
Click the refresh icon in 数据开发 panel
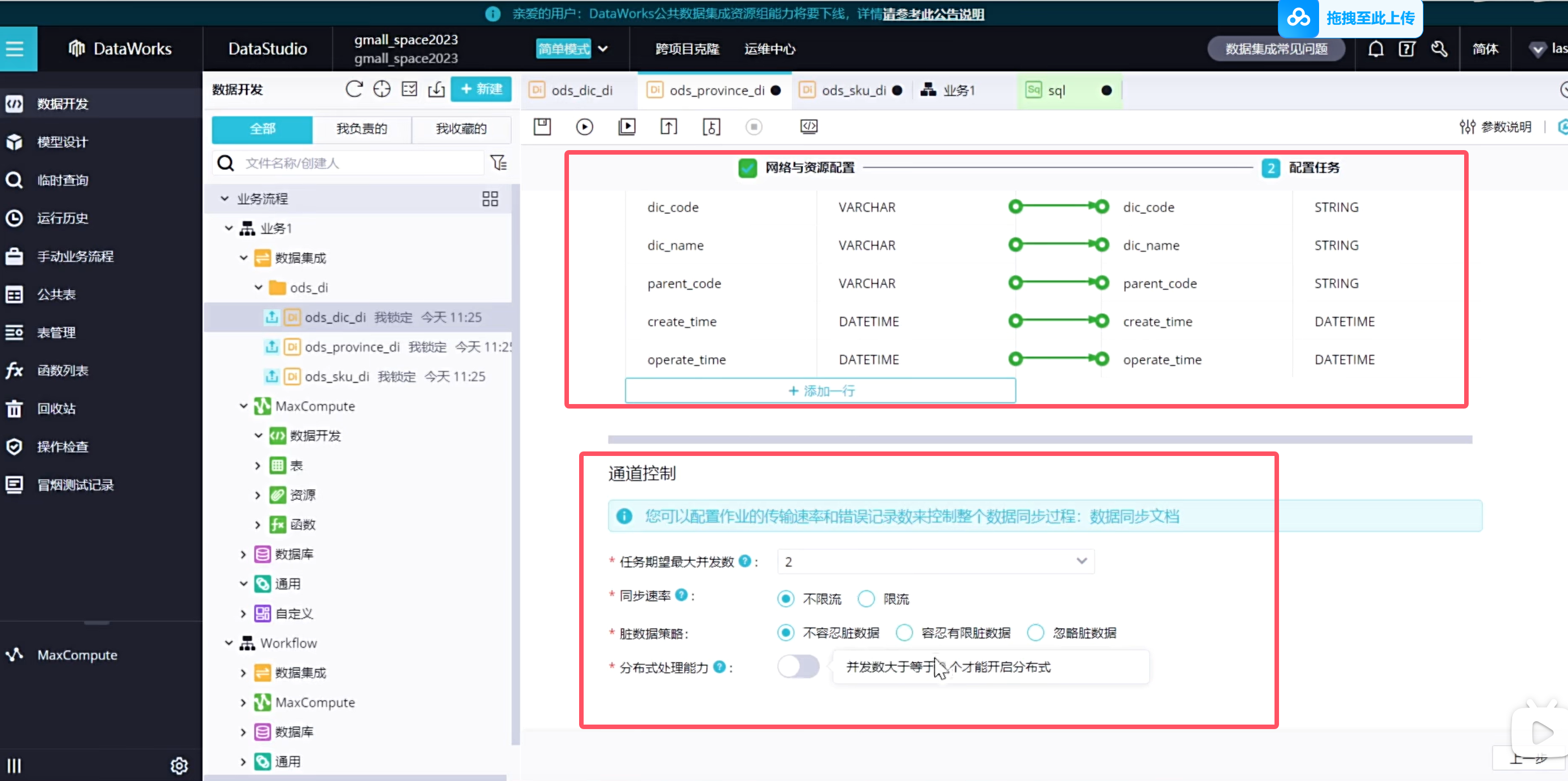[x=354, y=90]
